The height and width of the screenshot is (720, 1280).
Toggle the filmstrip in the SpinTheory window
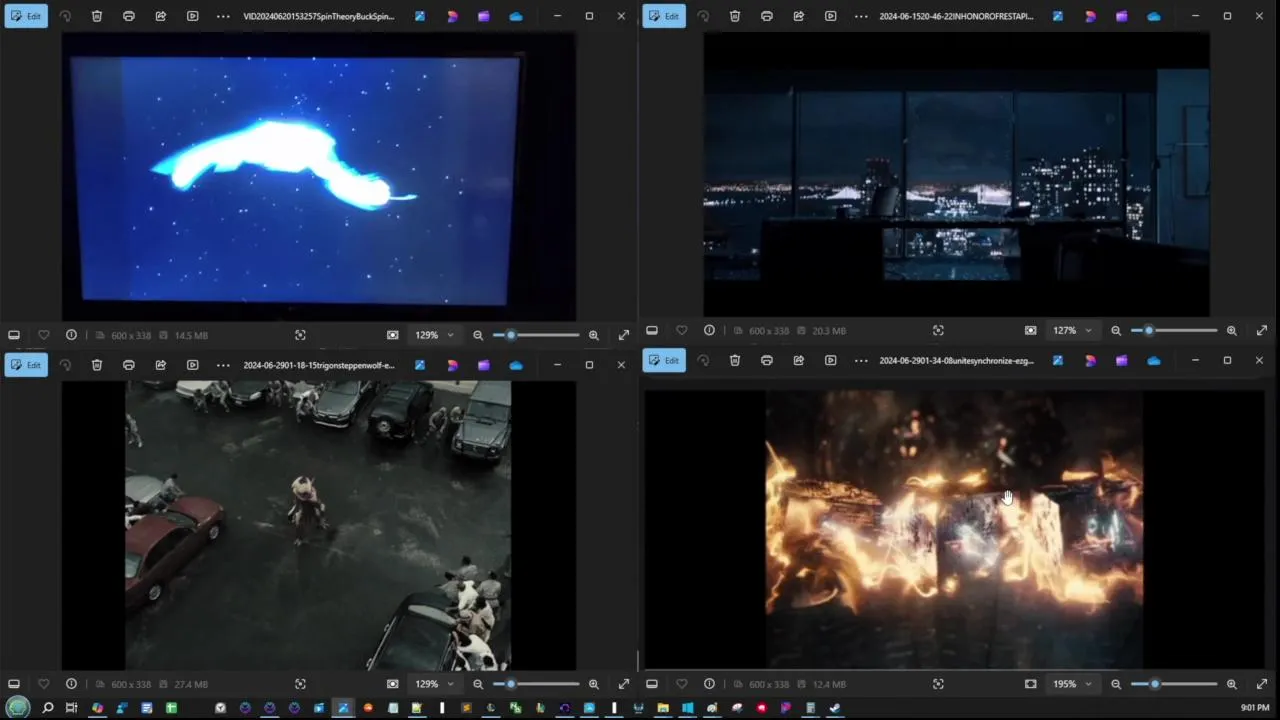tap(14, 335)
